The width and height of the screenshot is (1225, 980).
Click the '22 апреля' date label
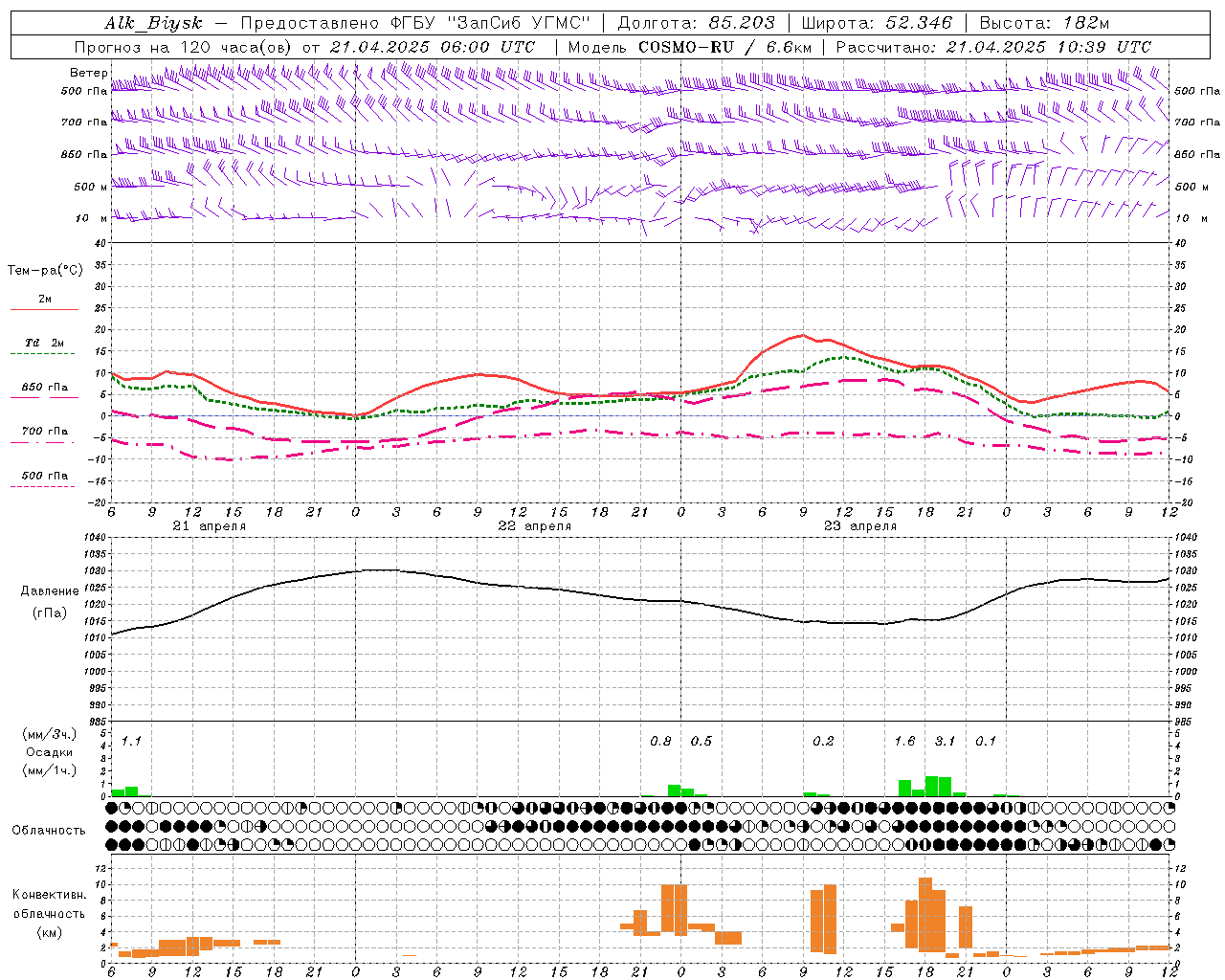535,526
